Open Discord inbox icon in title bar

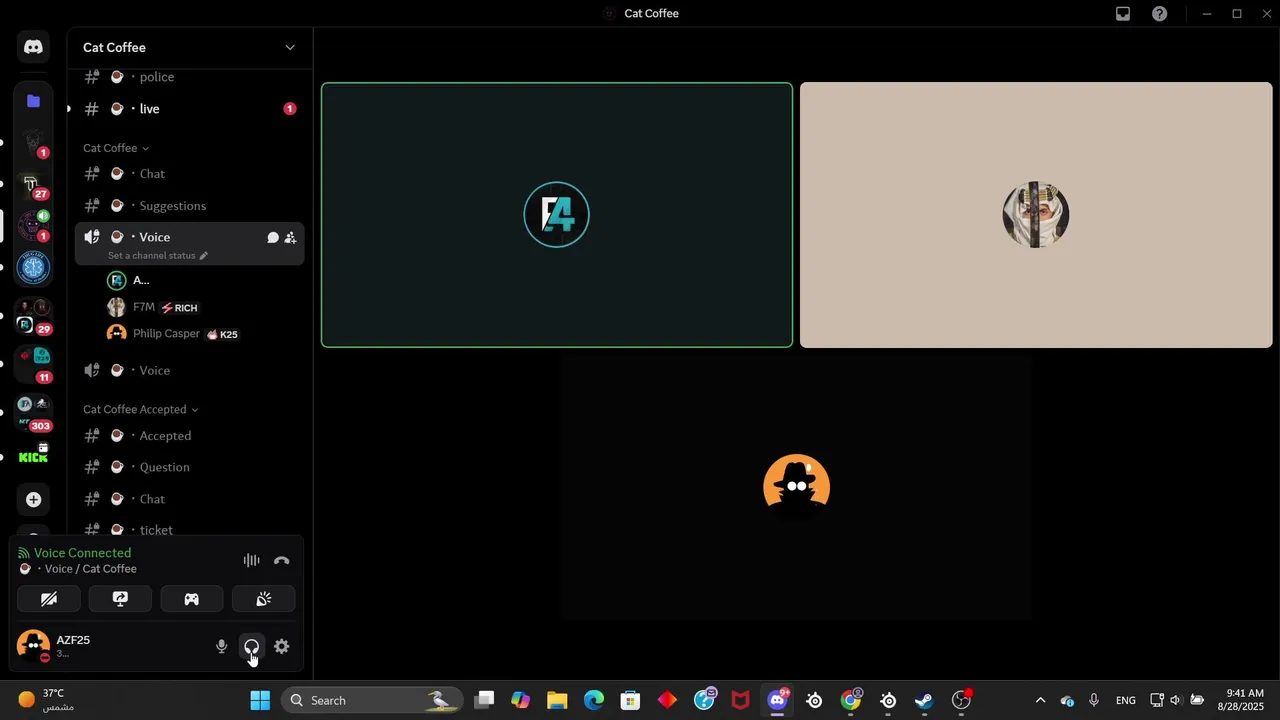point(1123,14)
